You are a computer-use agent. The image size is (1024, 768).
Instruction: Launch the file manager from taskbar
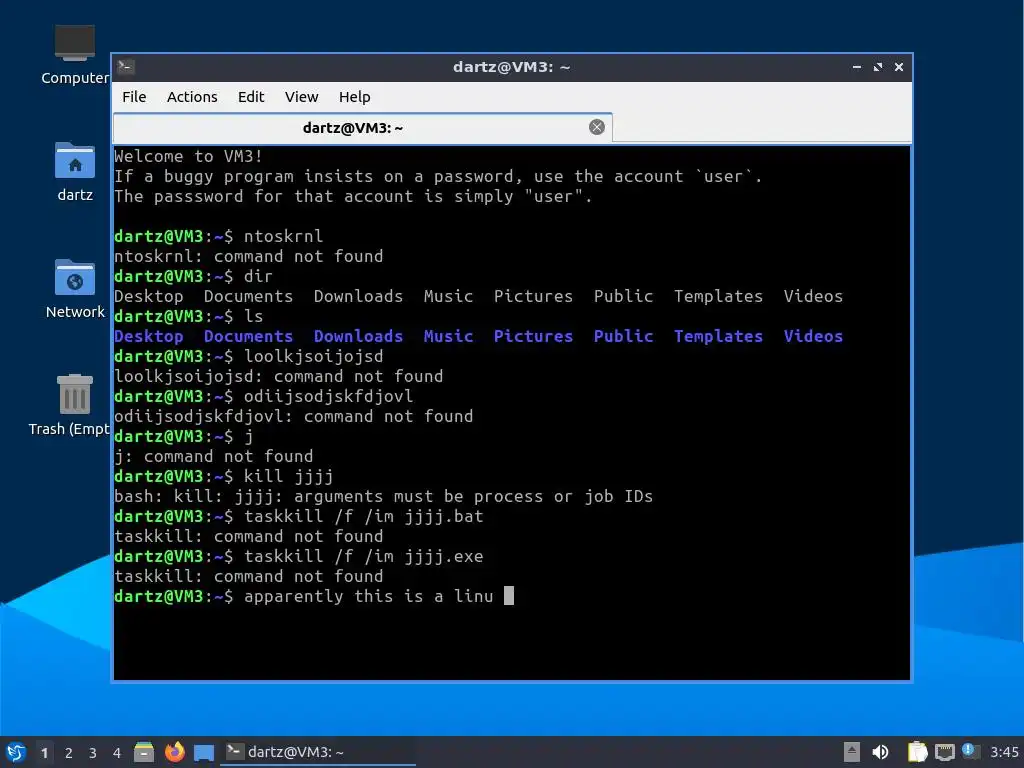[x=144, y=752]
